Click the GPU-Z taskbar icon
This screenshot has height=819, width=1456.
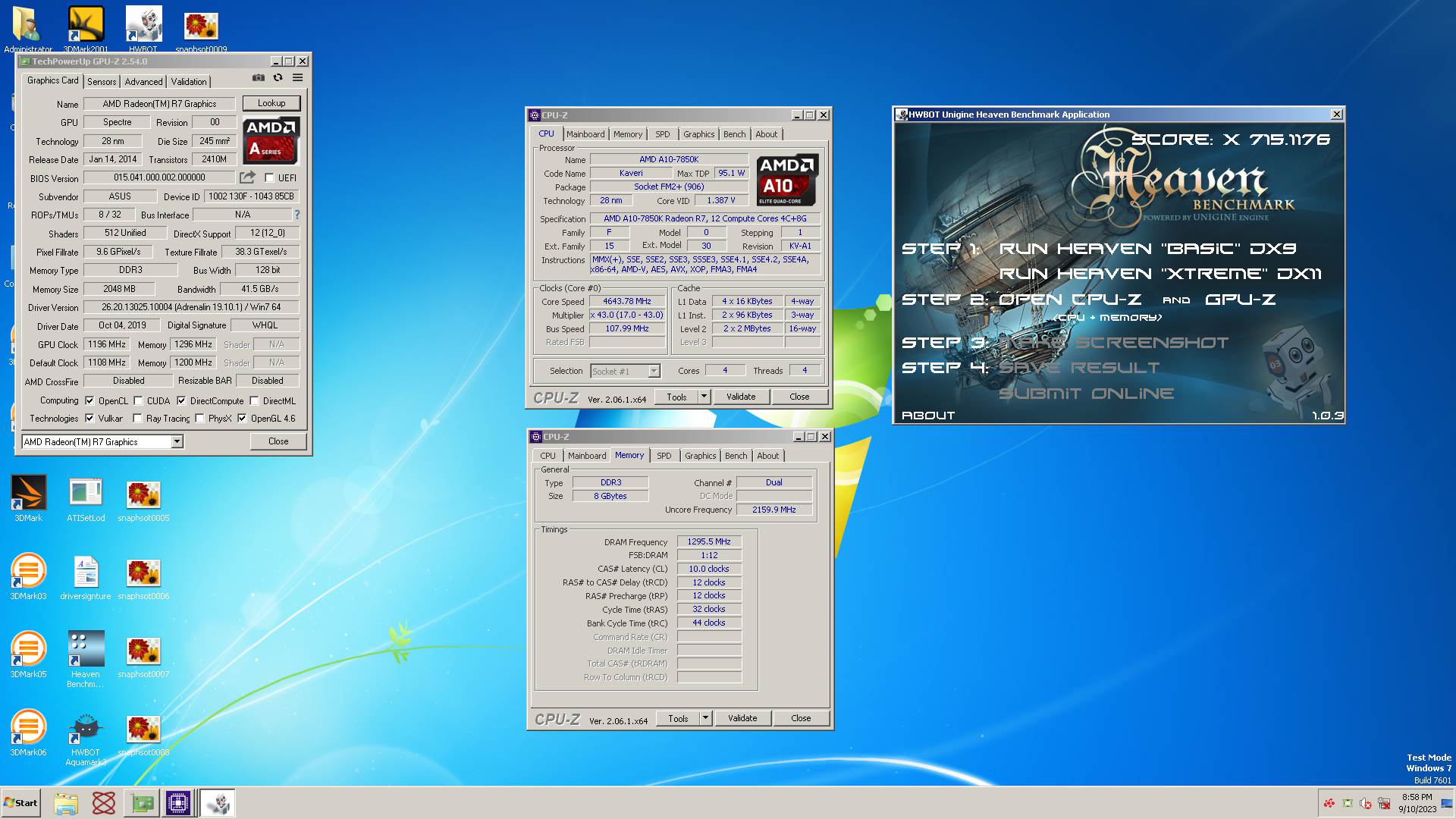(142, 803)
